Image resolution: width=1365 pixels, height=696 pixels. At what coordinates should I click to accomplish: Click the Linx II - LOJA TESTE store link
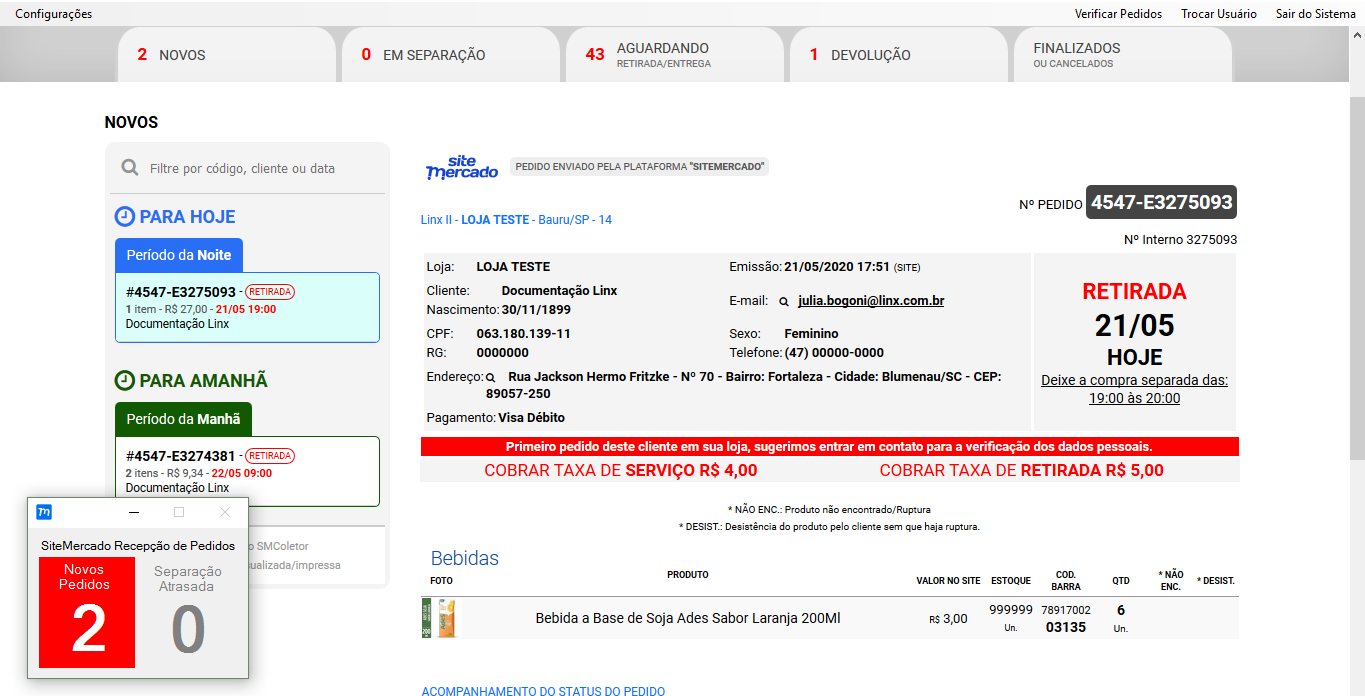[516, 219]
